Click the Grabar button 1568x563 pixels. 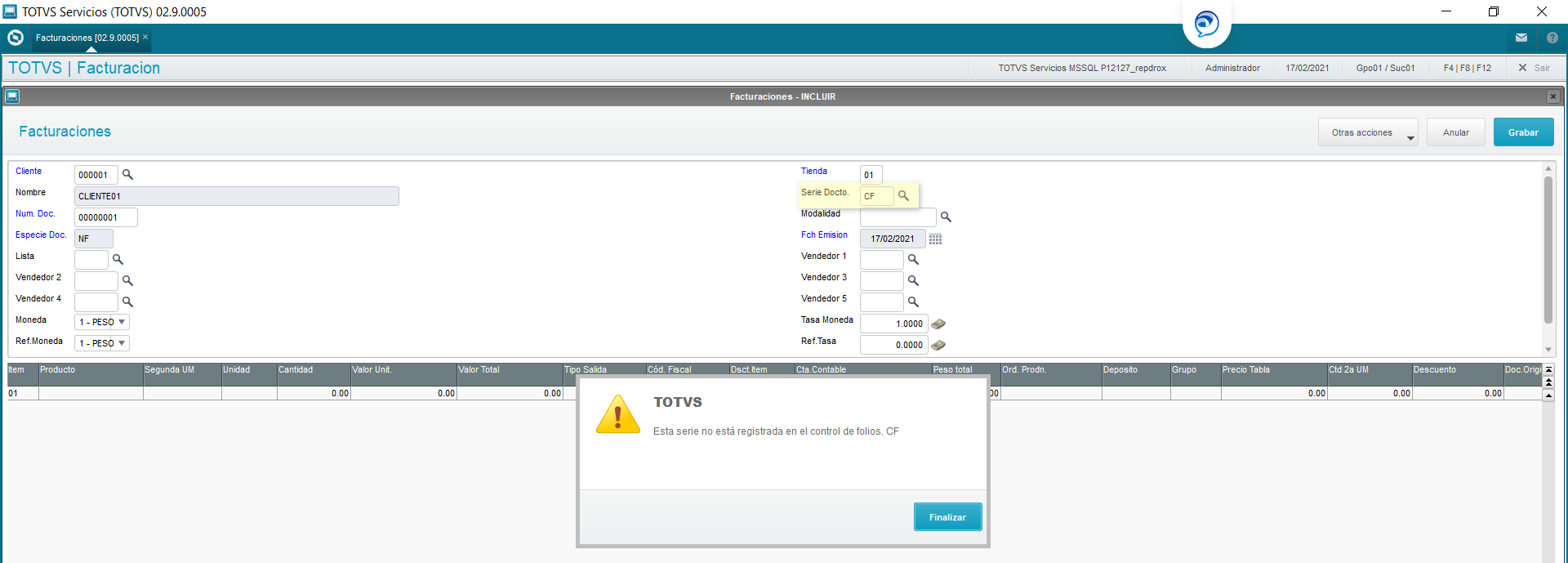tap(1523, 132)
